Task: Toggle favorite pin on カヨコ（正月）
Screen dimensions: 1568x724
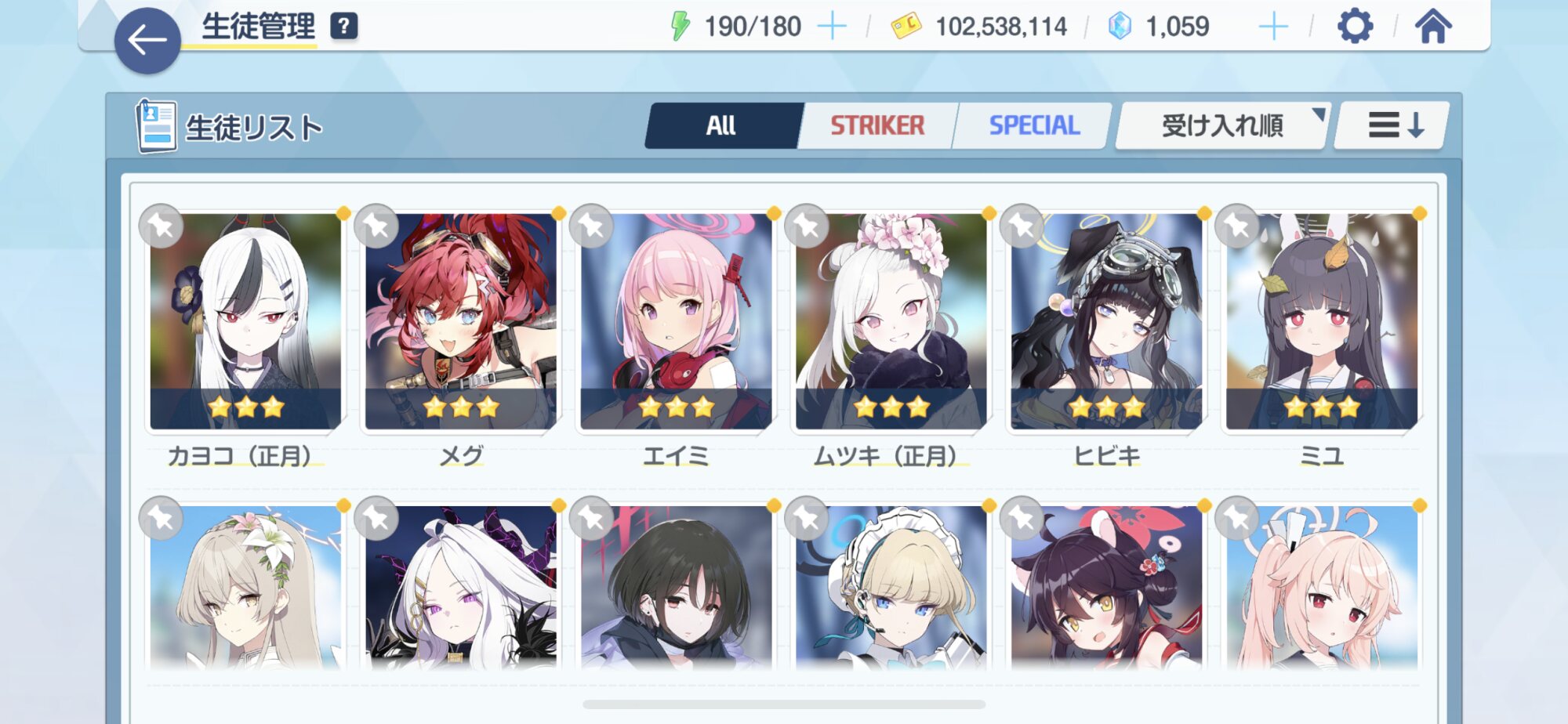Action: (x=162, y=226)
